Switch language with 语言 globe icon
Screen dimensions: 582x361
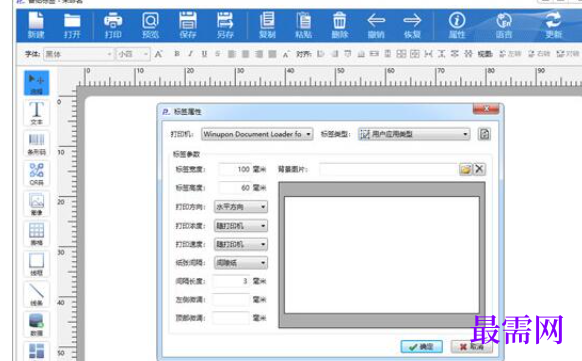[504, 25]
